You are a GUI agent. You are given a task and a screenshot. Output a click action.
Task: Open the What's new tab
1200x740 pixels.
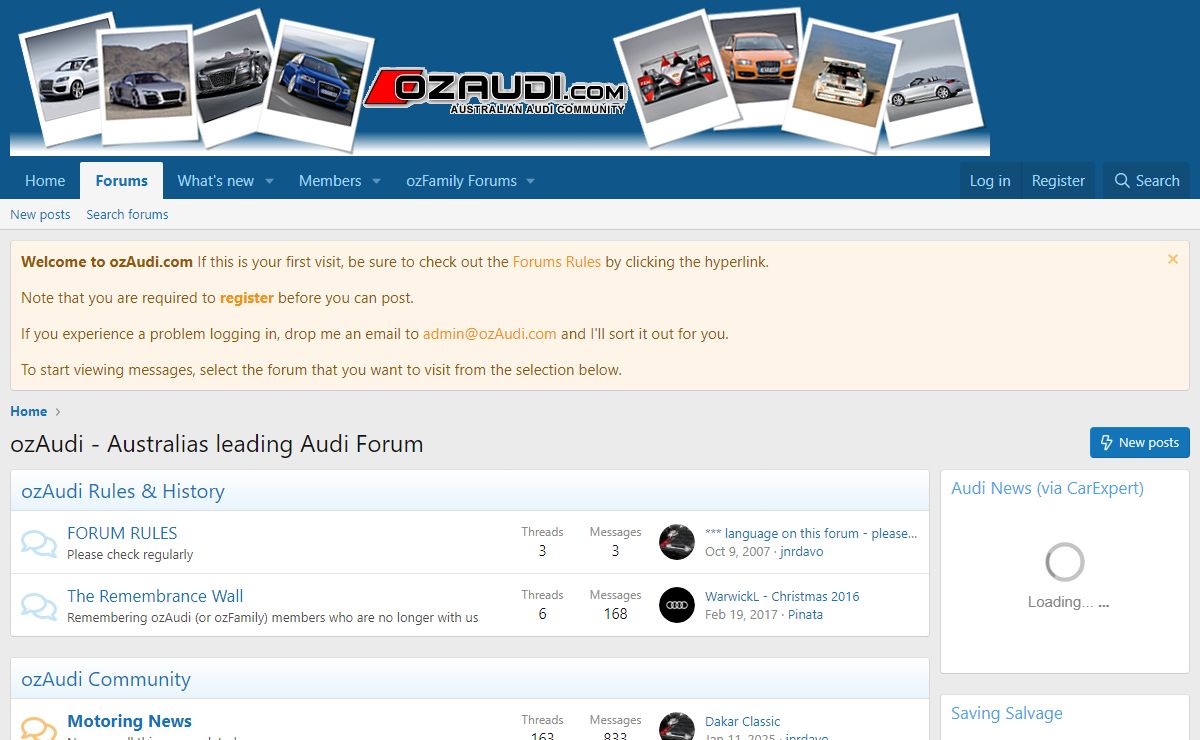216,181
